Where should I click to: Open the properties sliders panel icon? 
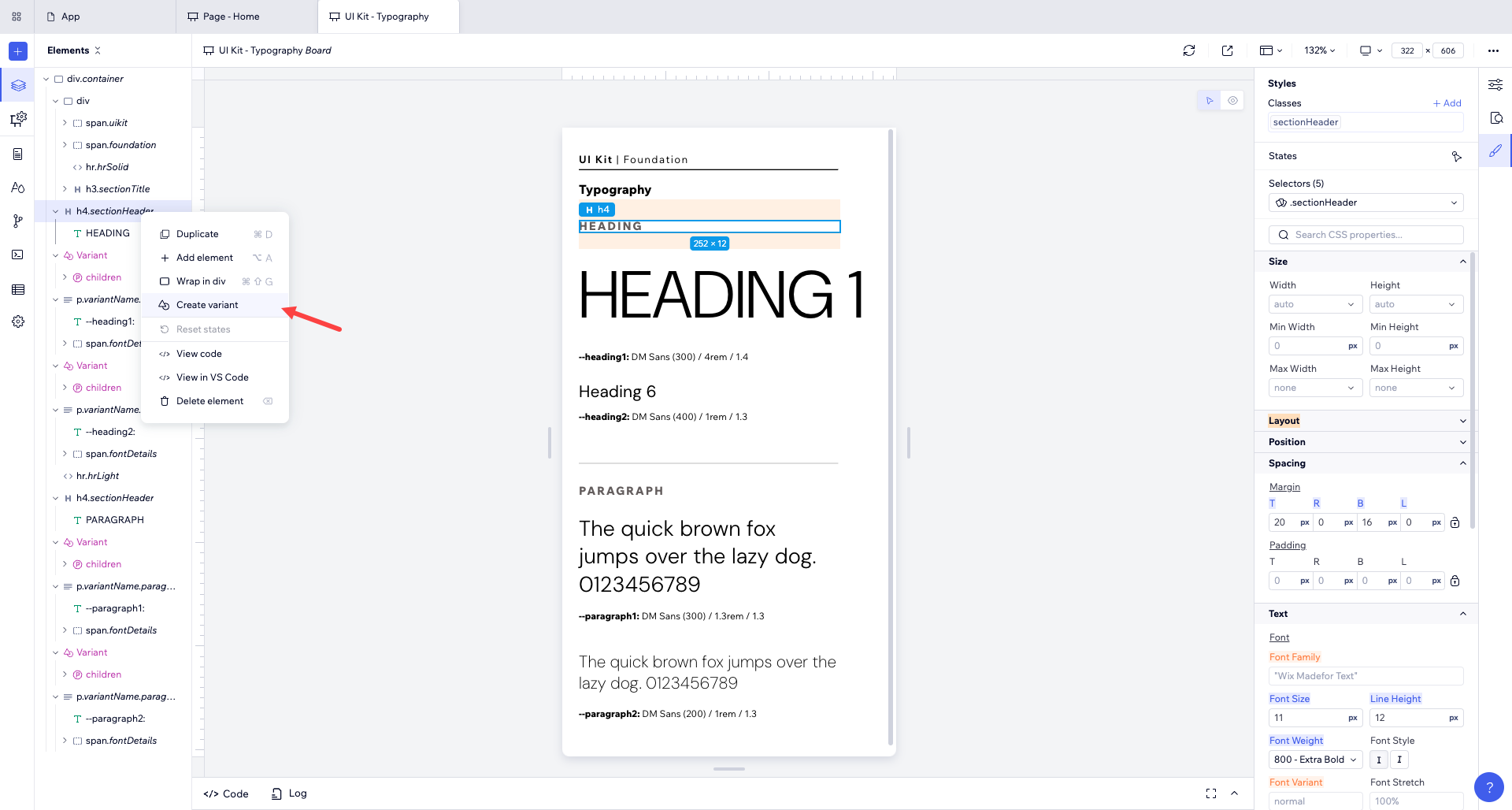click(1495, 85)
